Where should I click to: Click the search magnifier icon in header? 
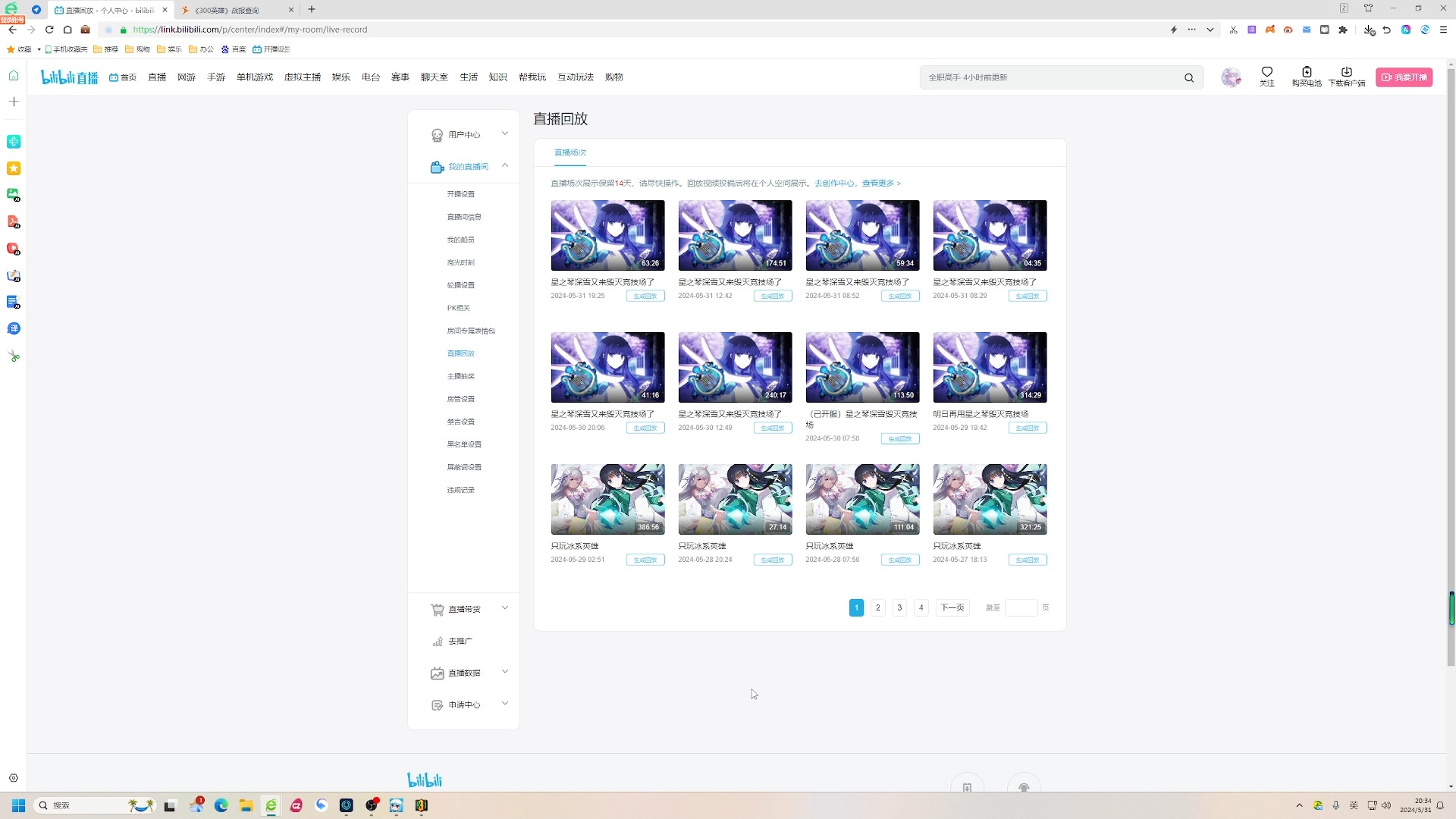(1189, 77)
